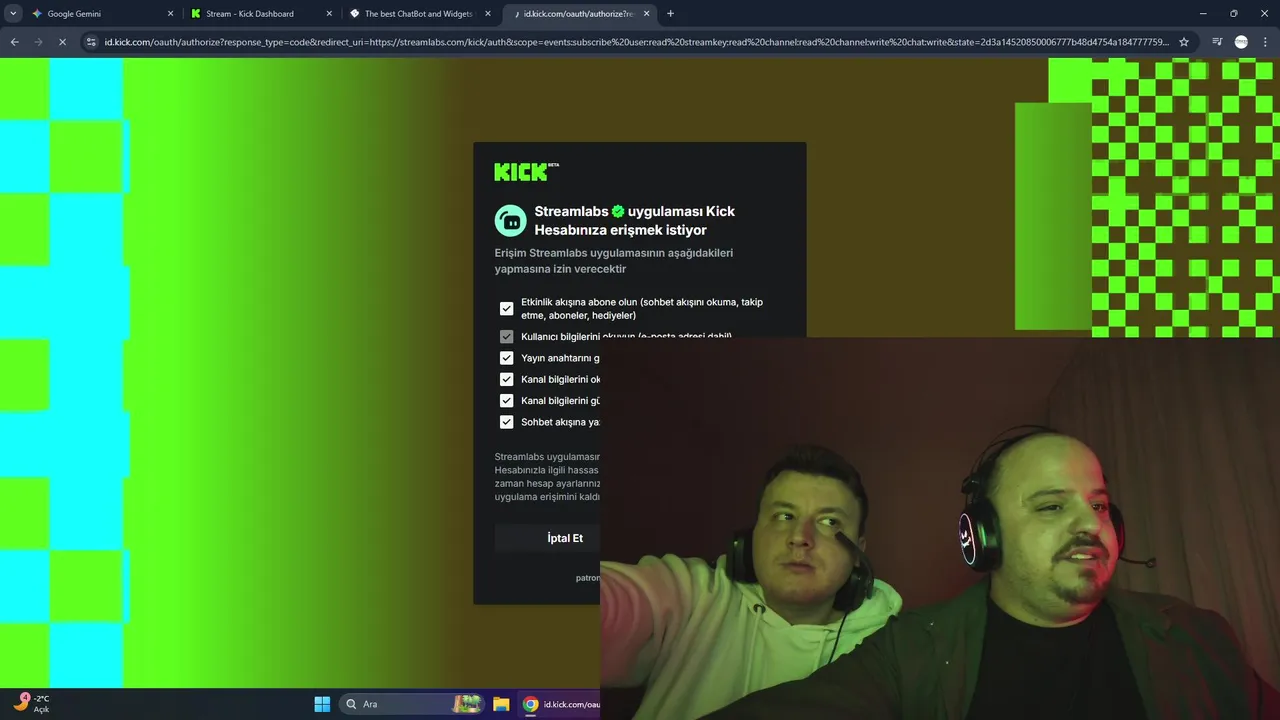Click the green verified badge next to Streamlabs
The width and height of the screenshot is (1280, 720).
click(618, 211)
